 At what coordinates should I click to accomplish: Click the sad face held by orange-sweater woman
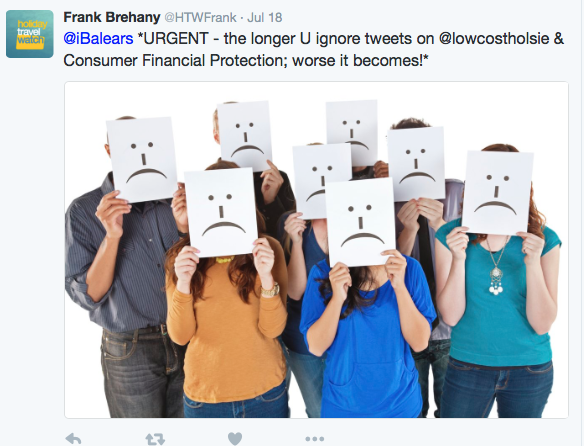tap(221, 212)
